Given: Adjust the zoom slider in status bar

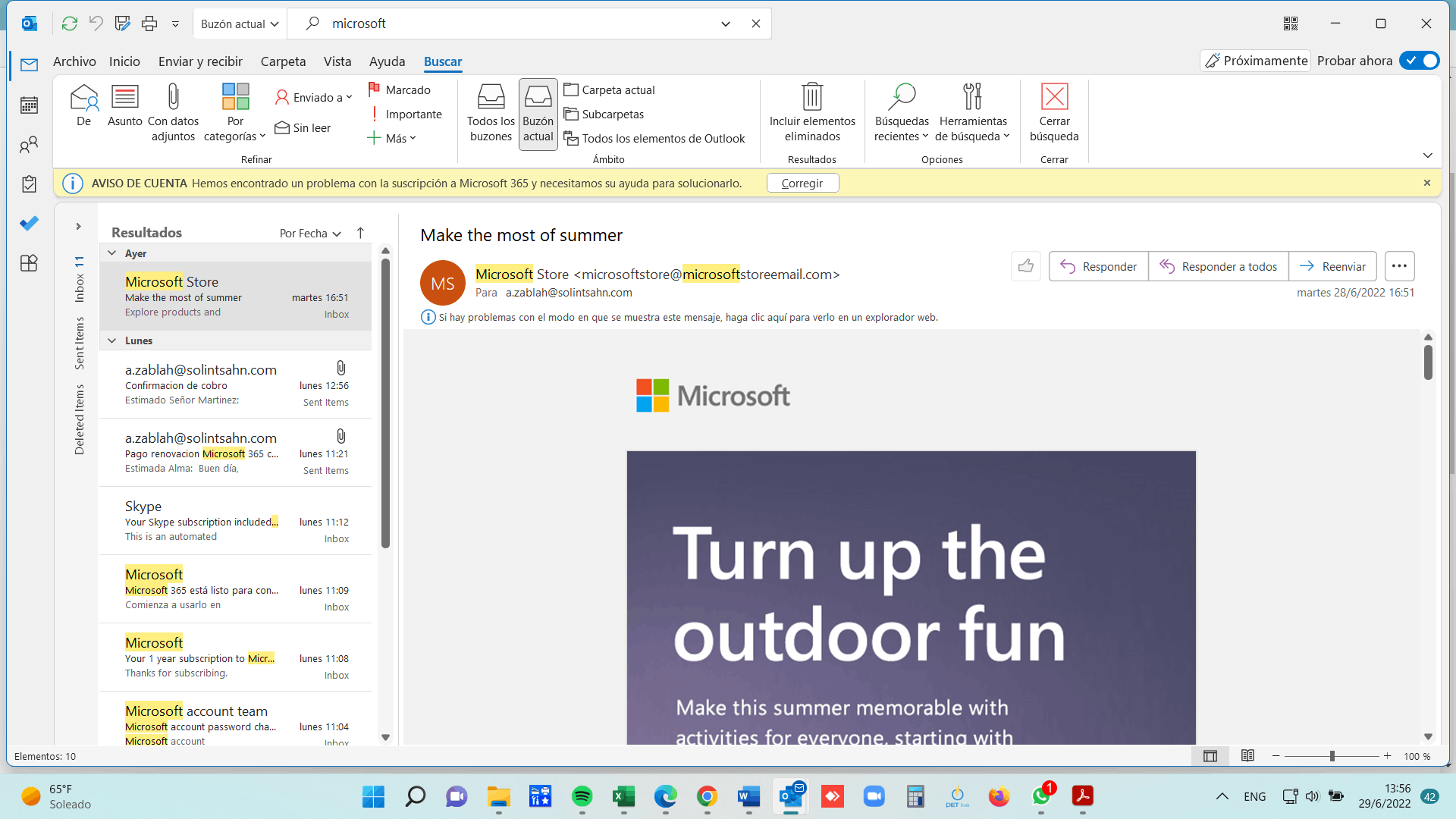Looking at the screenshot, I should 1332,756.
